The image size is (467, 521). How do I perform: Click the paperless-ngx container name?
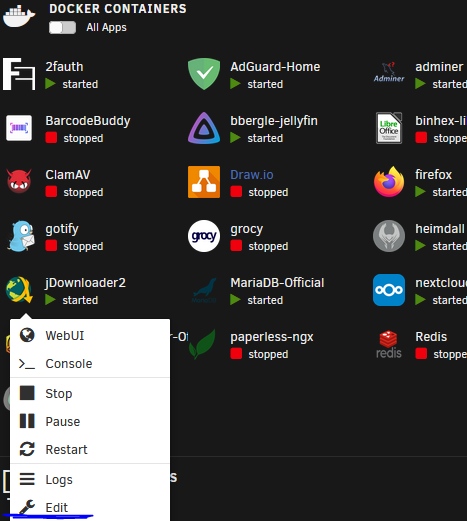coord(272,337)
